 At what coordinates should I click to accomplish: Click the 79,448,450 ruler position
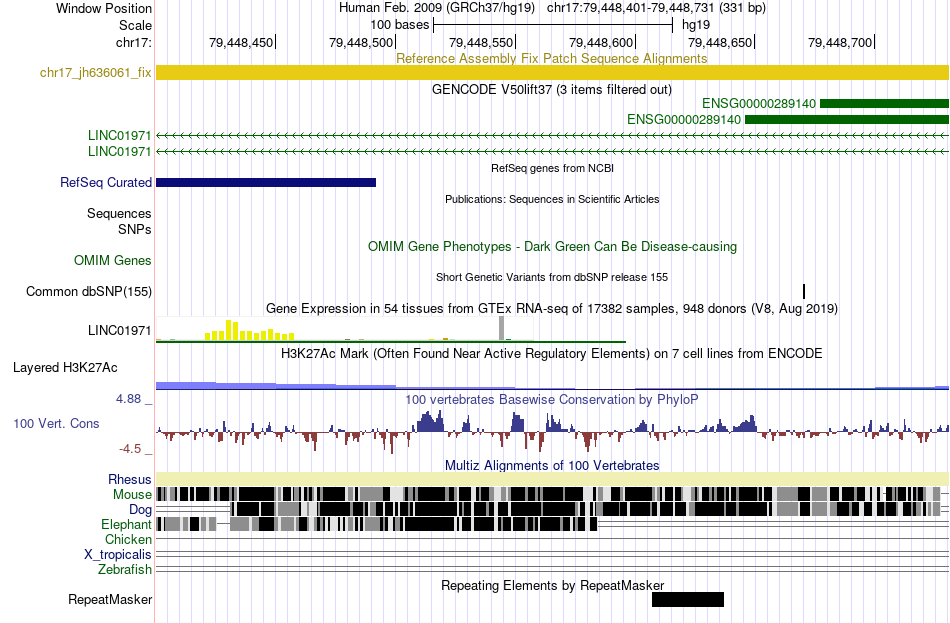tap(242, 42)
